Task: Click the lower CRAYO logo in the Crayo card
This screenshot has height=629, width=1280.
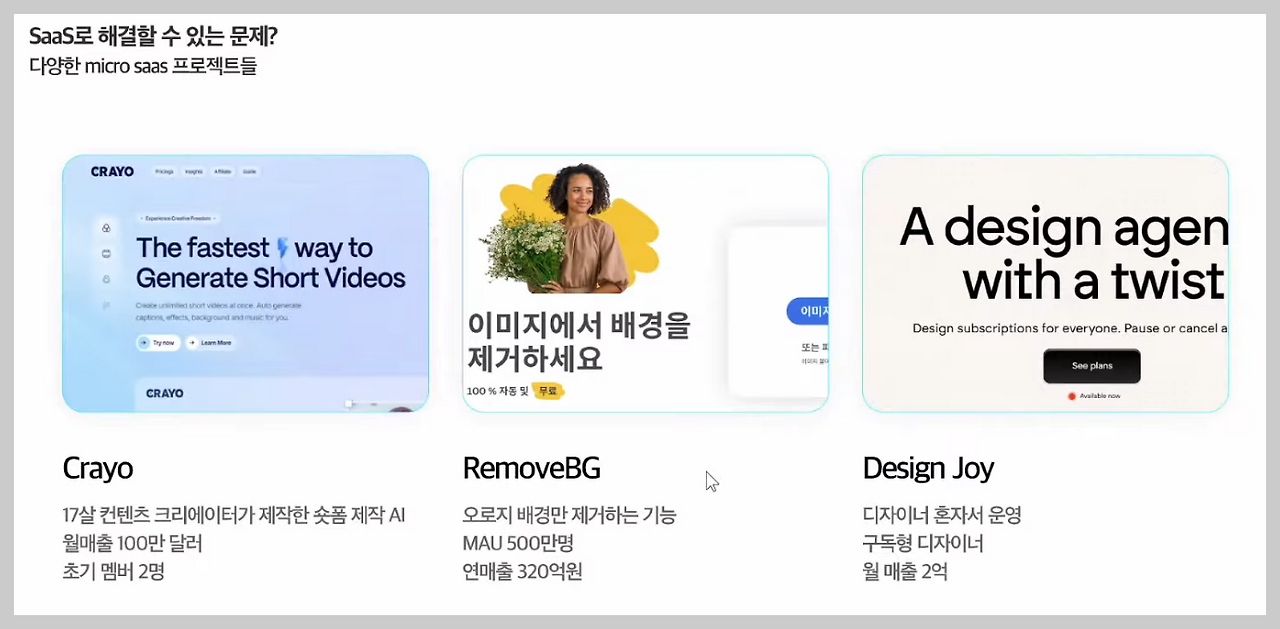Action: 165,393
